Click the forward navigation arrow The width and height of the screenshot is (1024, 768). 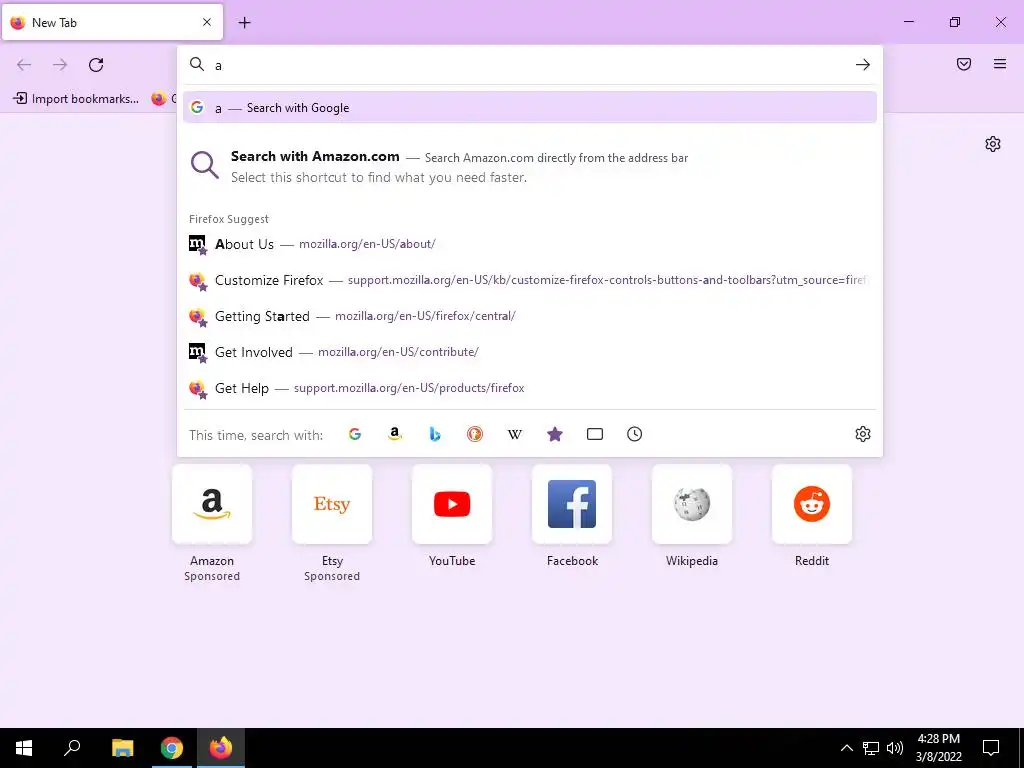[60, 65]
